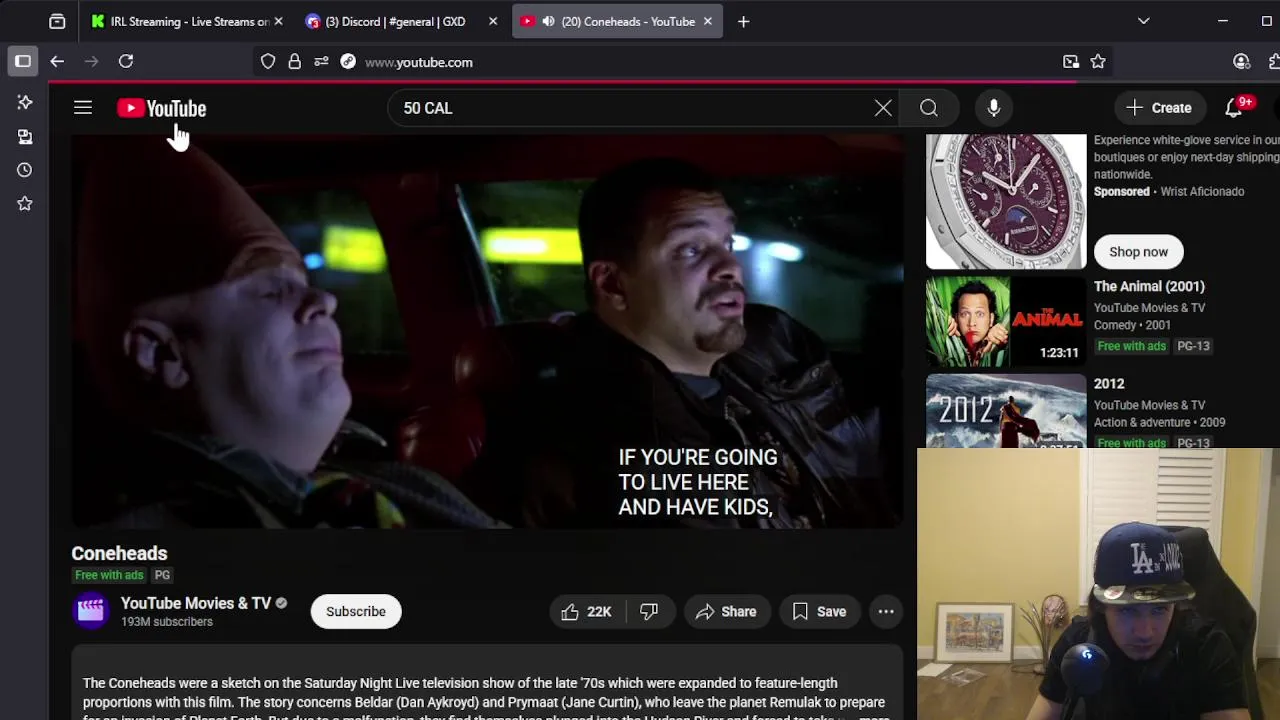Mute the Coneheads tab audio icon

pyautogui.click(x=548, y=21)
